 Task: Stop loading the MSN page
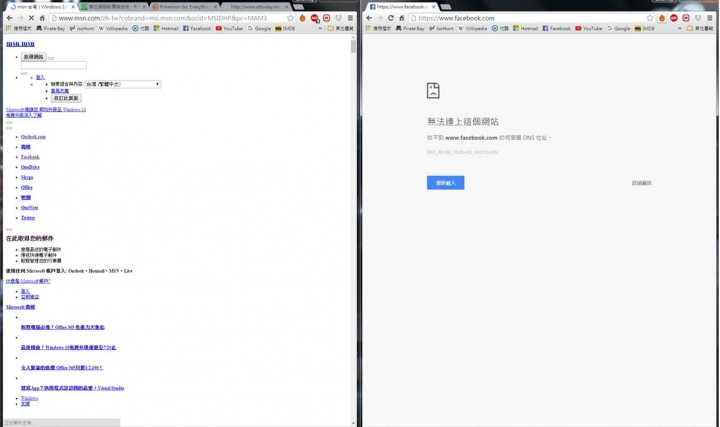[x=31, y=18]
